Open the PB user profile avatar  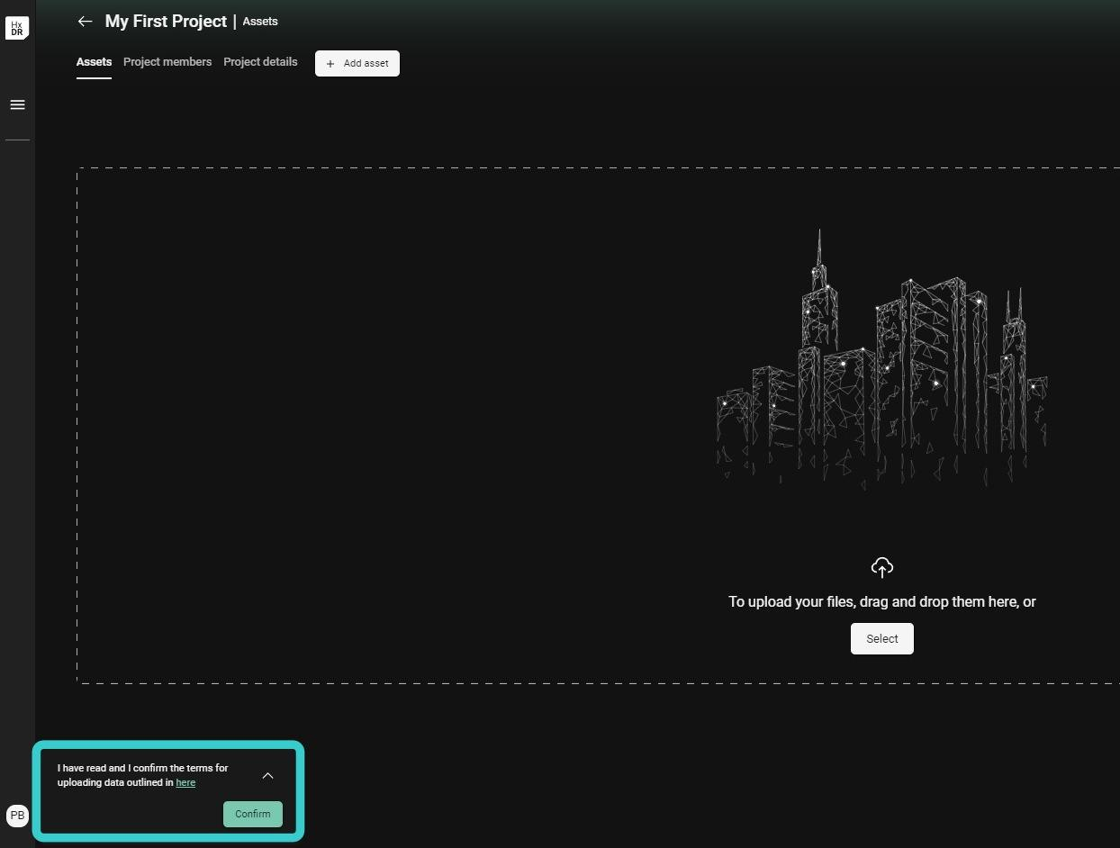(17, 815)
